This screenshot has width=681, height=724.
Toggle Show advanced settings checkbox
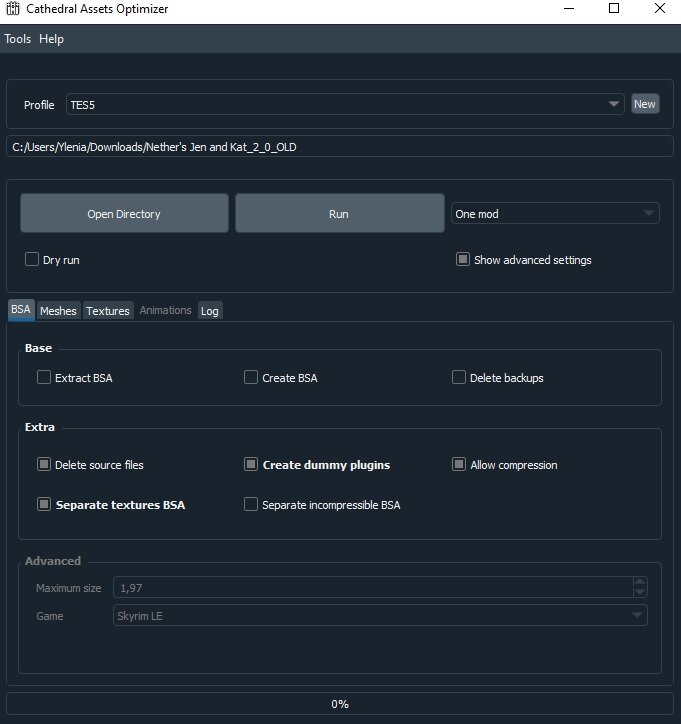(463, 259)
